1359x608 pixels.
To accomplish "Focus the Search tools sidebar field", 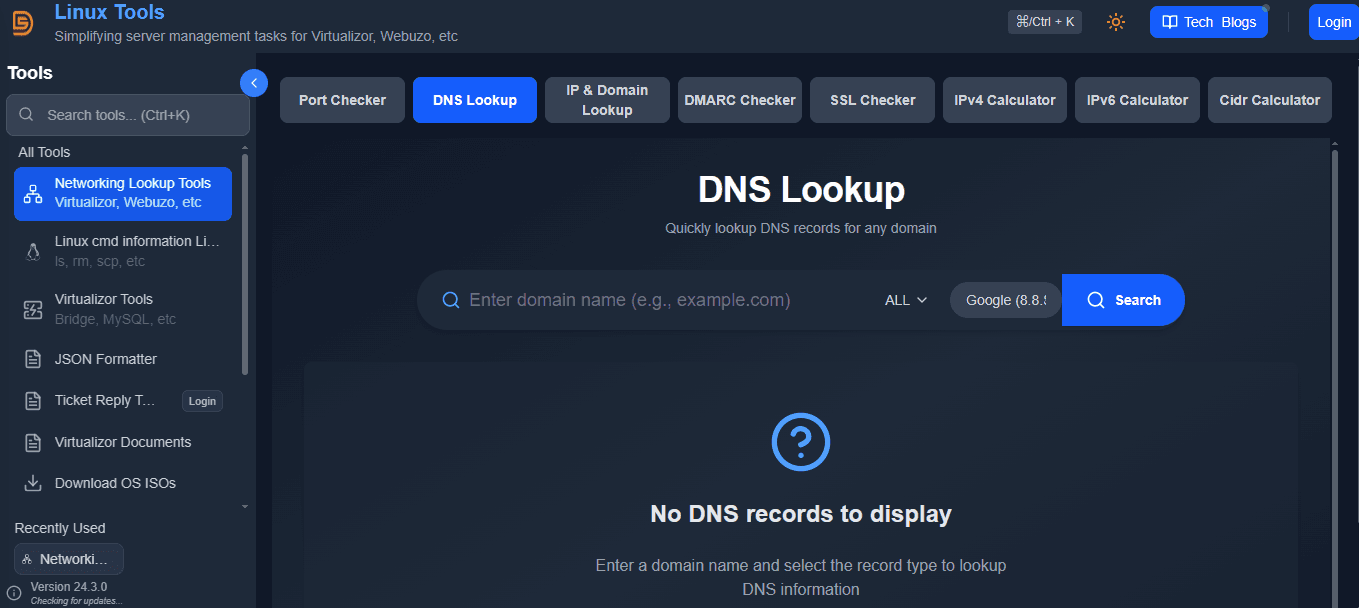I will point(128,115).
